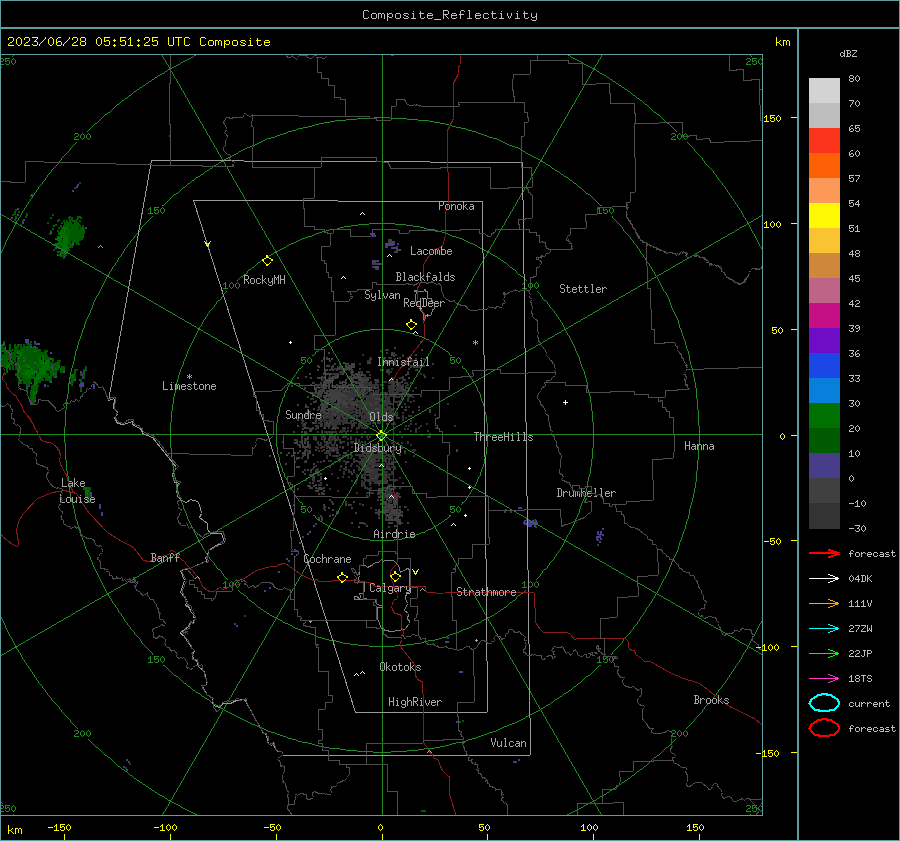Click the red forecast arrow in legend
This screenshot has width=900, height=841.
point(824,553)
